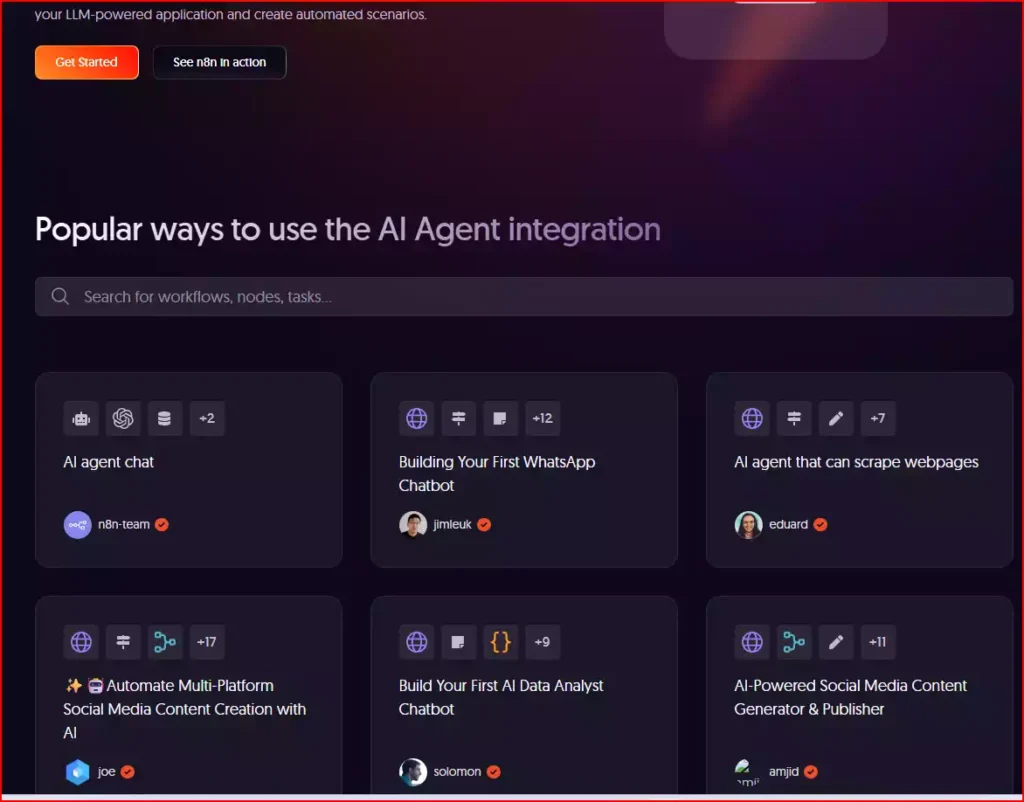Click the robot icon on AI agent chat card

[x=81, y=418]
